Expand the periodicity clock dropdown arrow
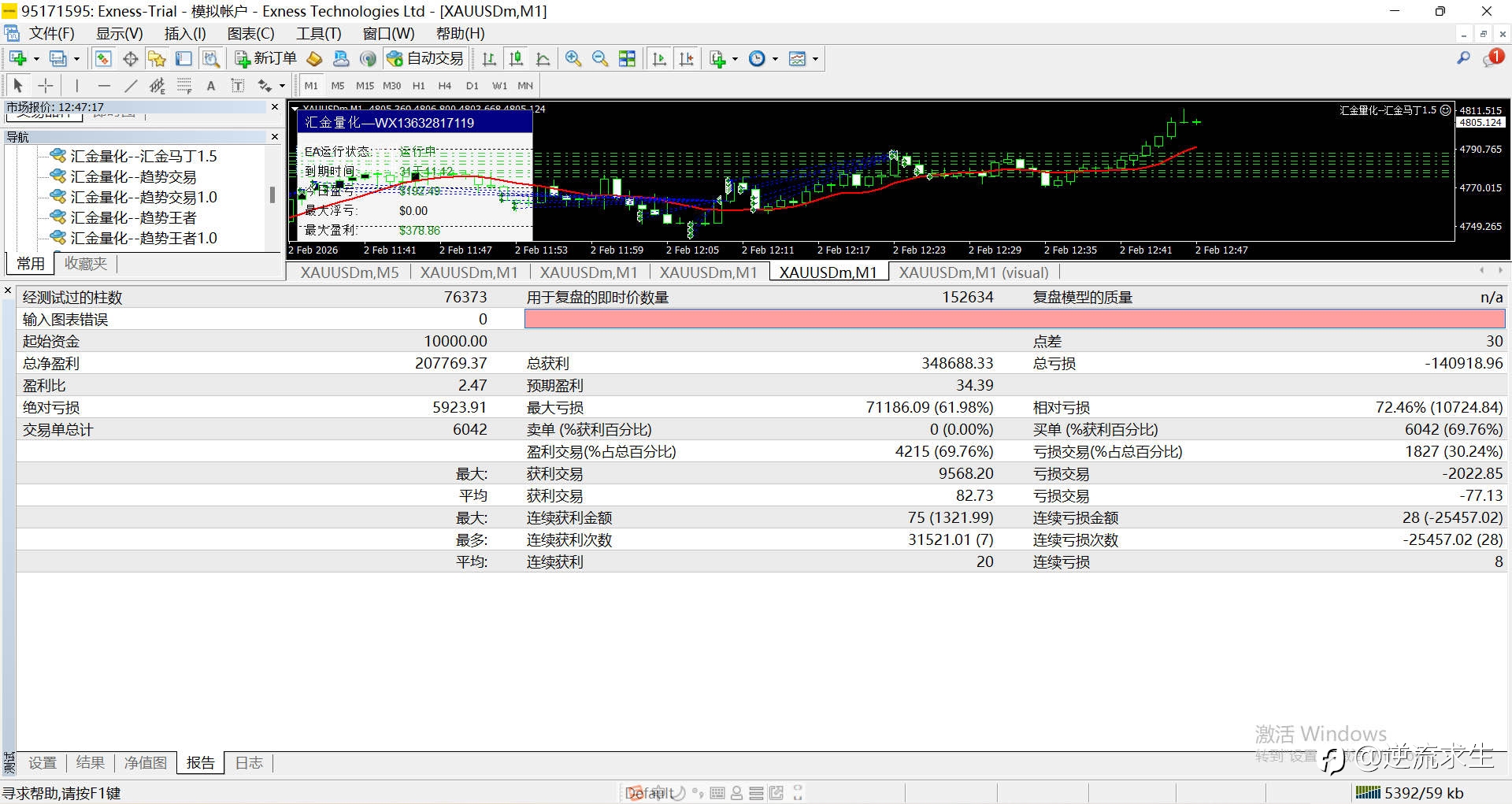 pos(775,59)
